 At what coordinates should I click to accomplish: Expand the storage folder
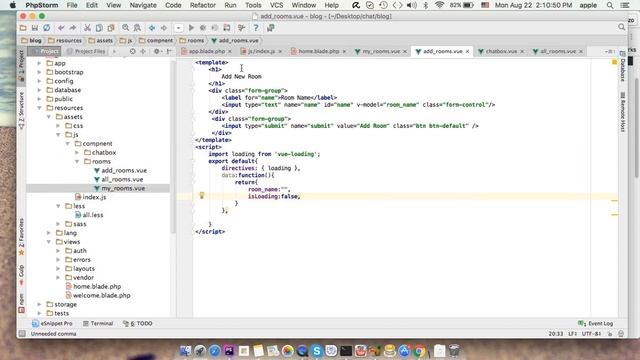point(40,304)
